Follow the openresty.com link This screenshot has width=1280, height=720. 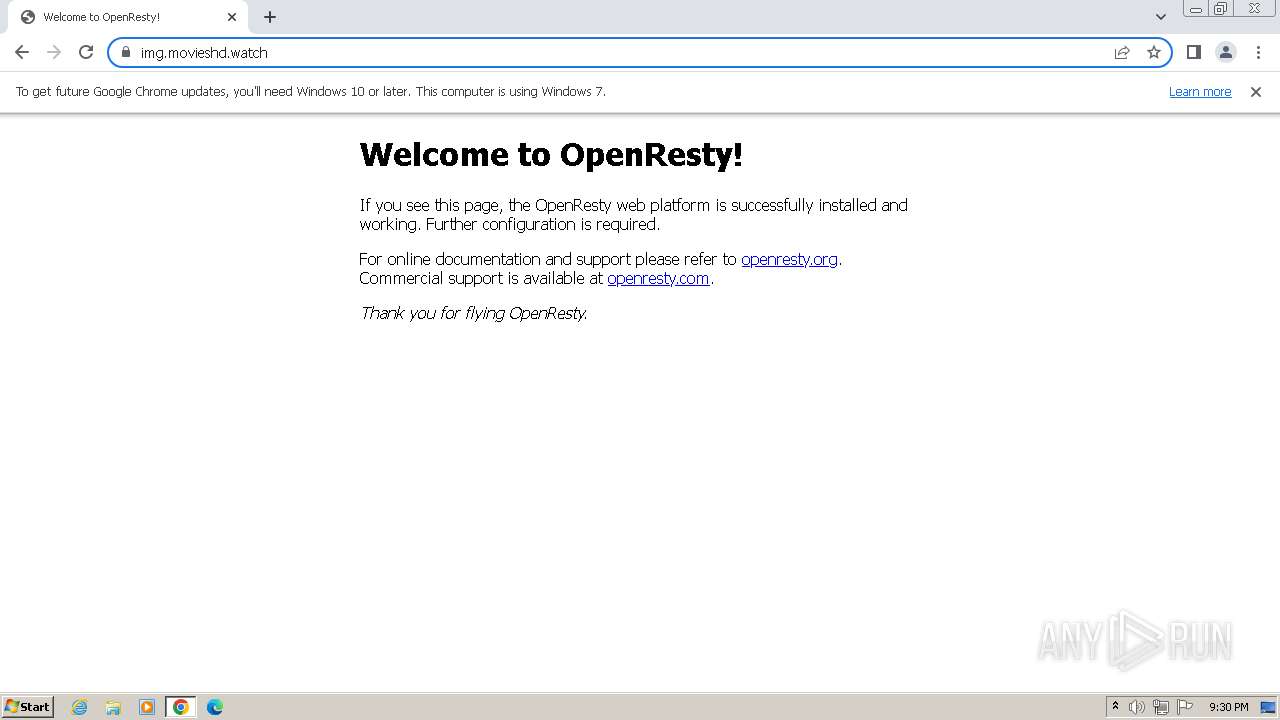point(658,278)
